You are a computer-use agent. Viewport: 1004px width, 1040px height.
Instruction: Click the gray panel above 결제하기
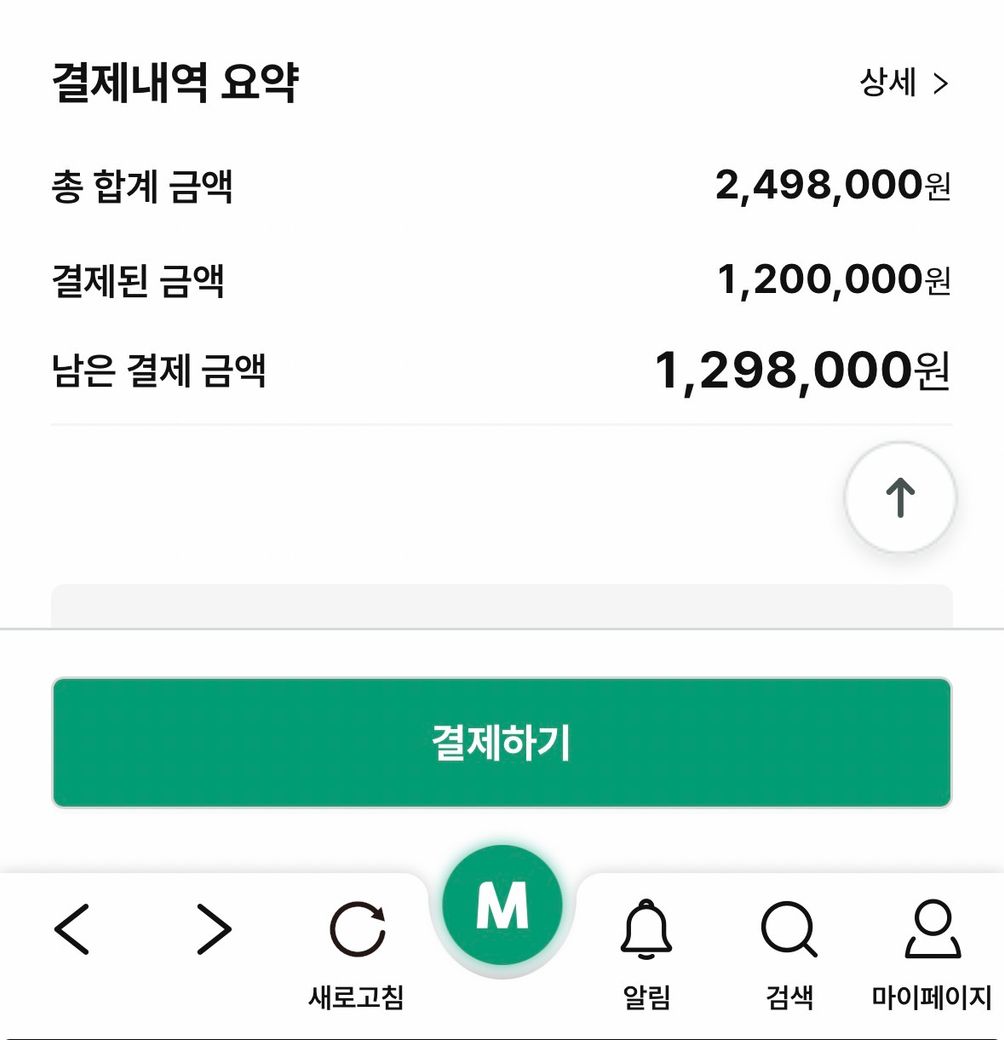501,606
